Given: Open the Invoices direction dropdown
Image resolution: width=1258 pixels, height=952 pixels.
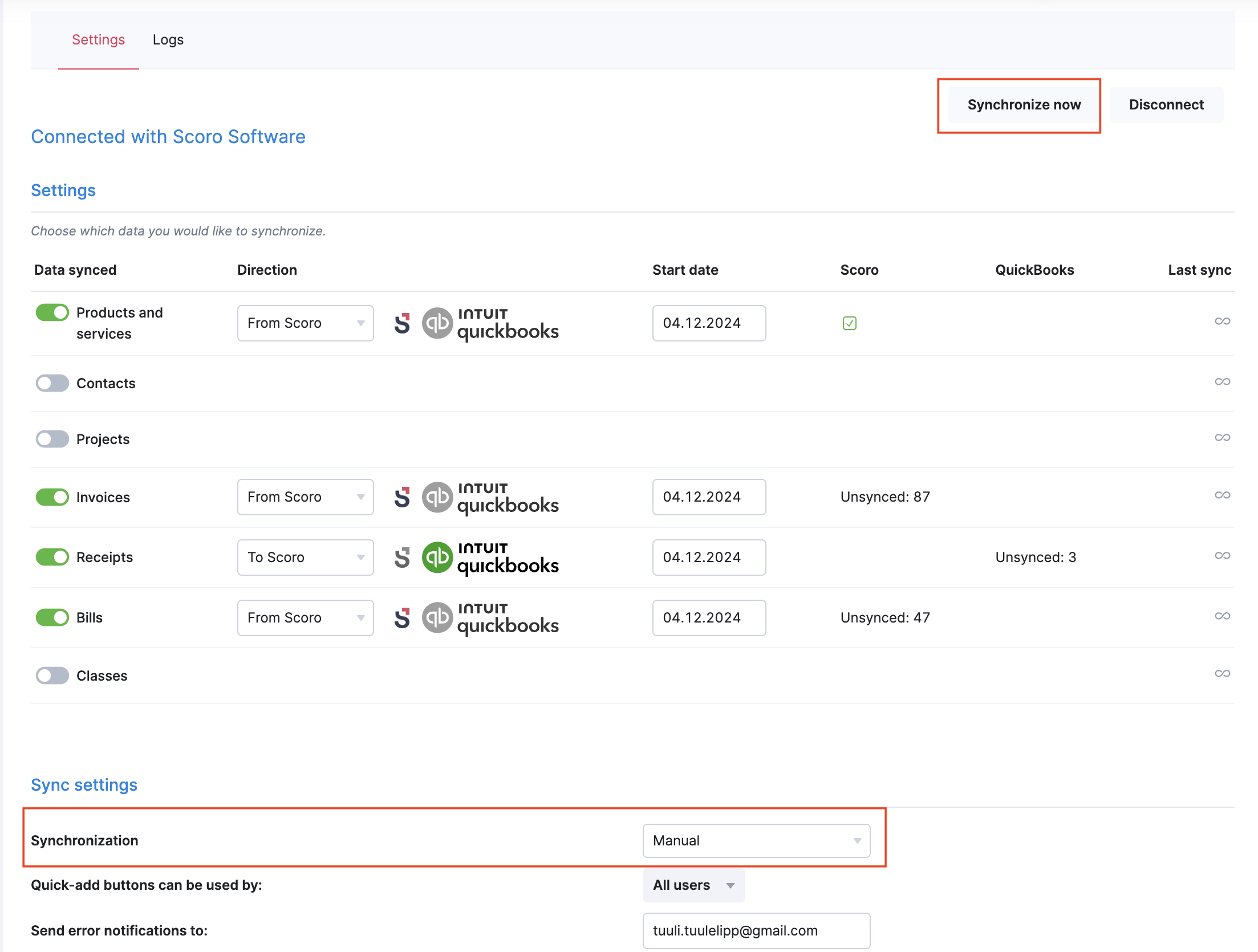Looking at the screenshot, I should 306,497.
